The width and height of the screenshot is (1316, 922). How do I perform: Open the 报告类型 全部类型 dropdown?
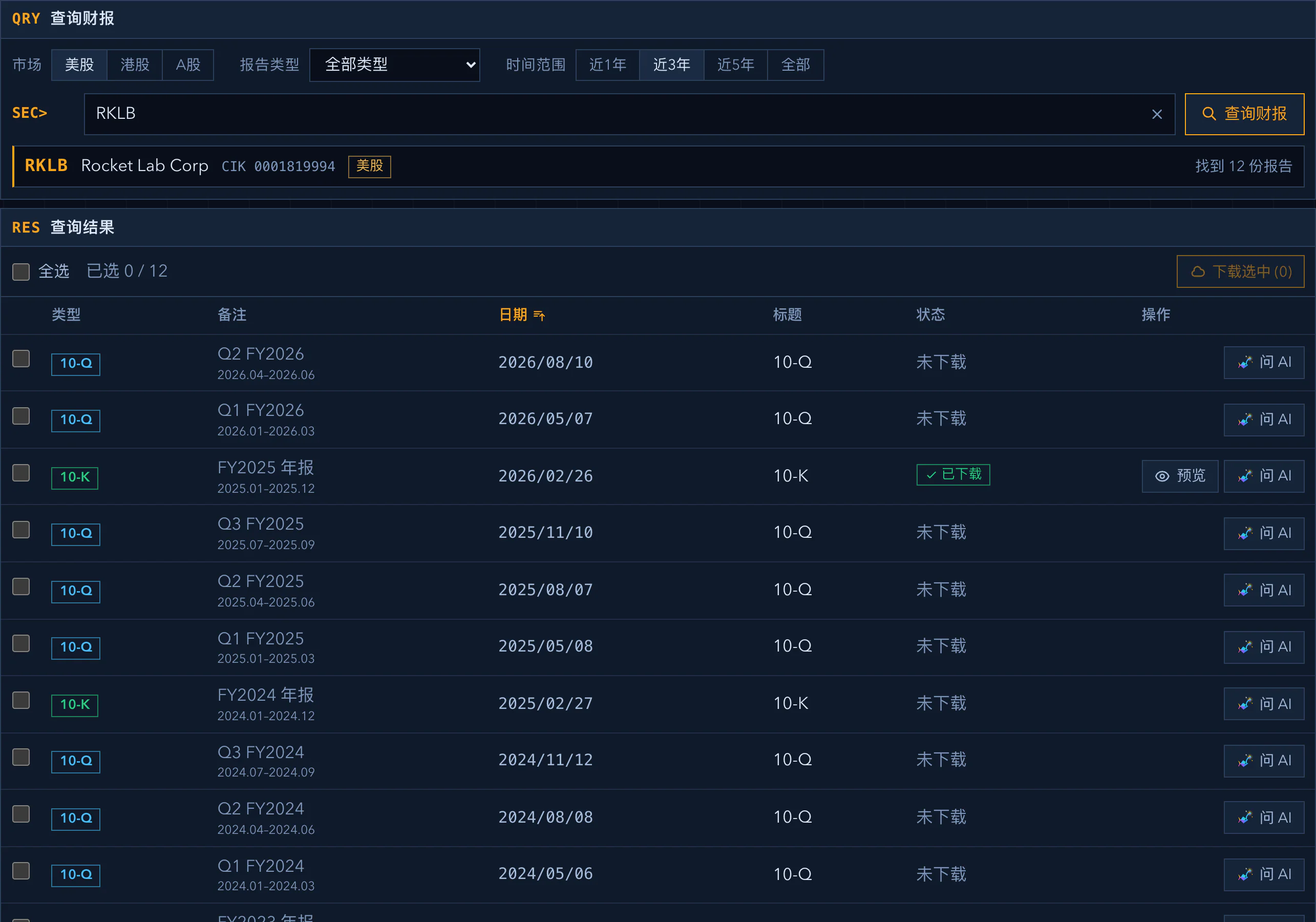[394, 65]
